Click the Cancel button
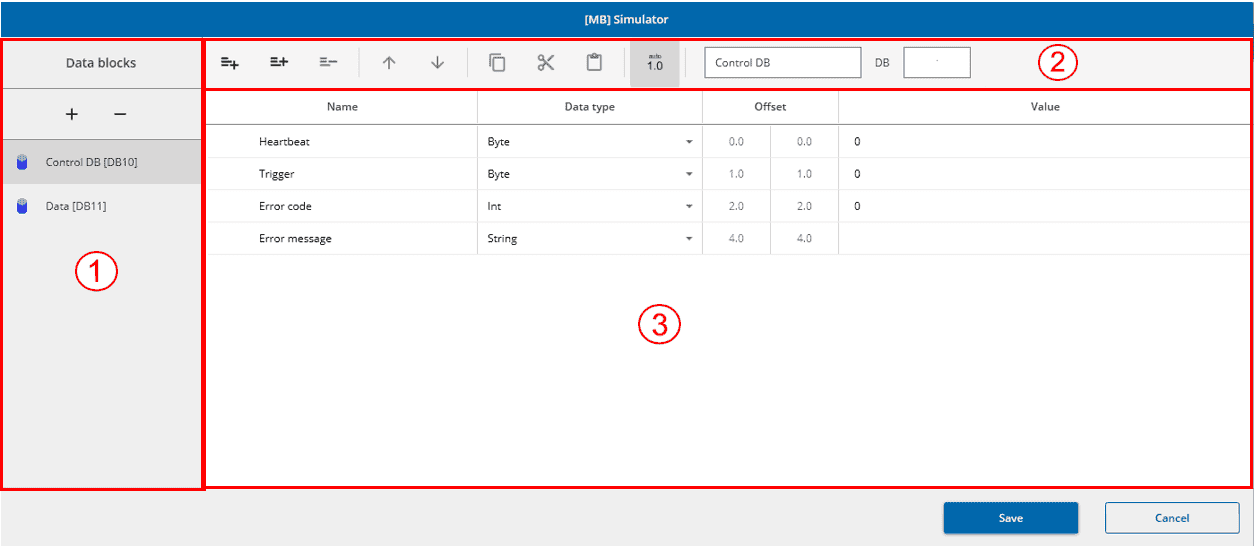The height and width of the screenshot is (546, 1254). coord(1172,518)
